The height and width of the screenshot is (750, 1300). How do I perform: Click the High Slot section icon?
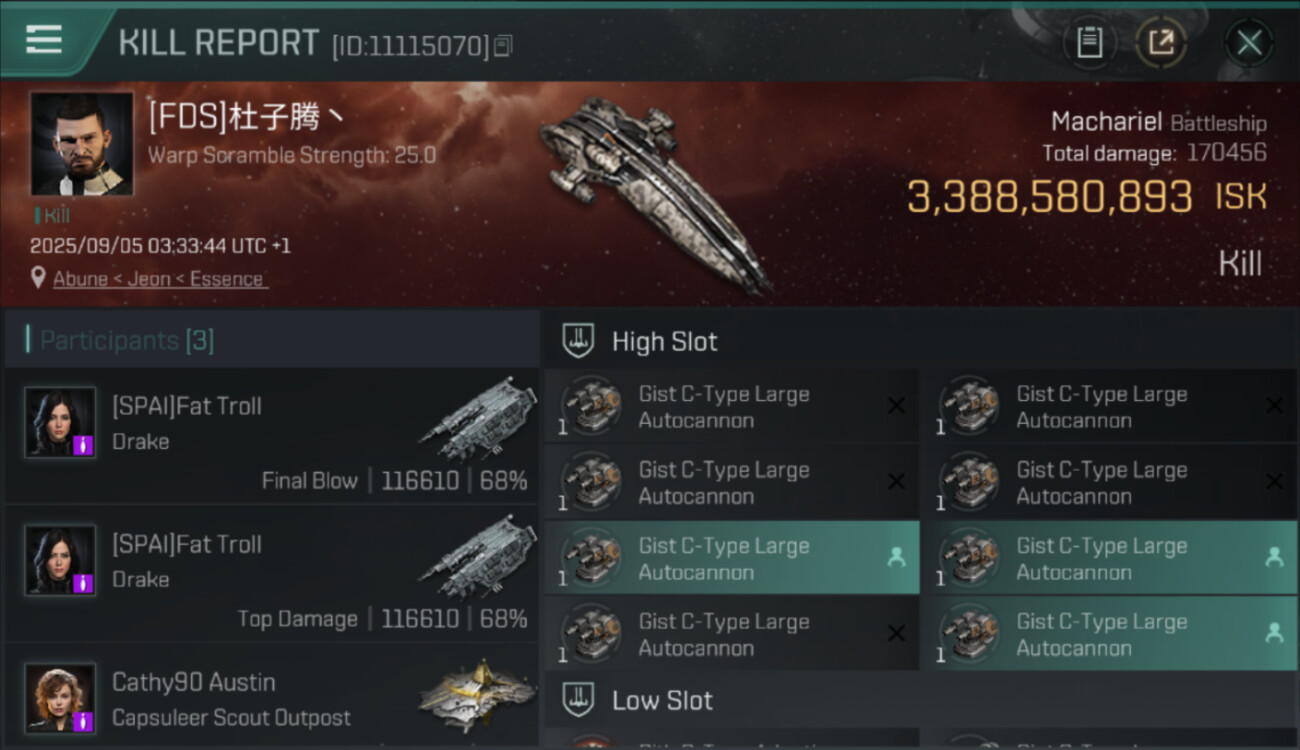(x=577, y=341)
